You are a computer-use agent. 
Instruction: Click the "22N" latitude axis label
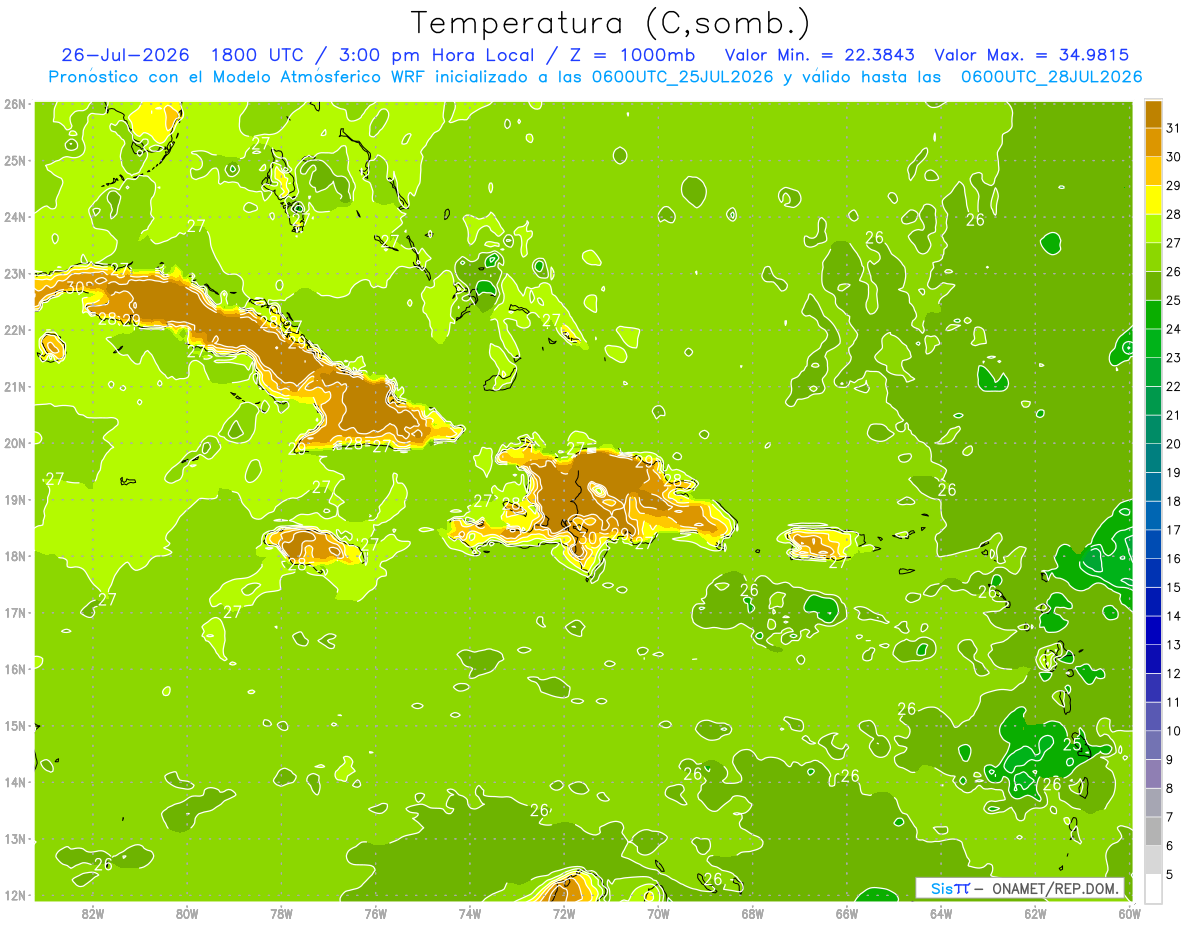(14, 330)
